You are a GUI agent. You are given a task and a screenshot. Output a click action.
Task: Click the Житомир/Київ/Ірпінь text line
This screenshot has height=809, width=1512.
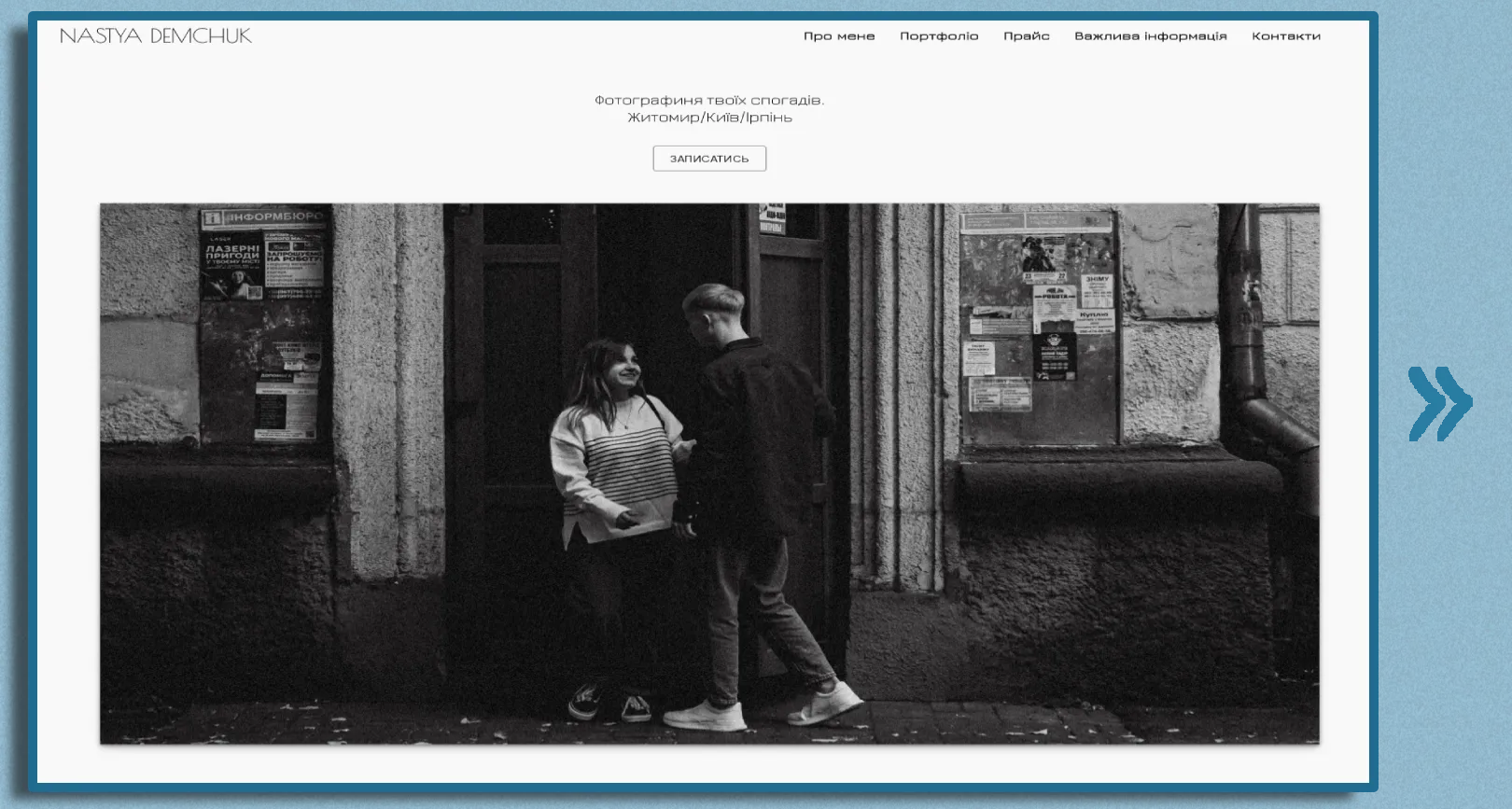pos(709,118)
